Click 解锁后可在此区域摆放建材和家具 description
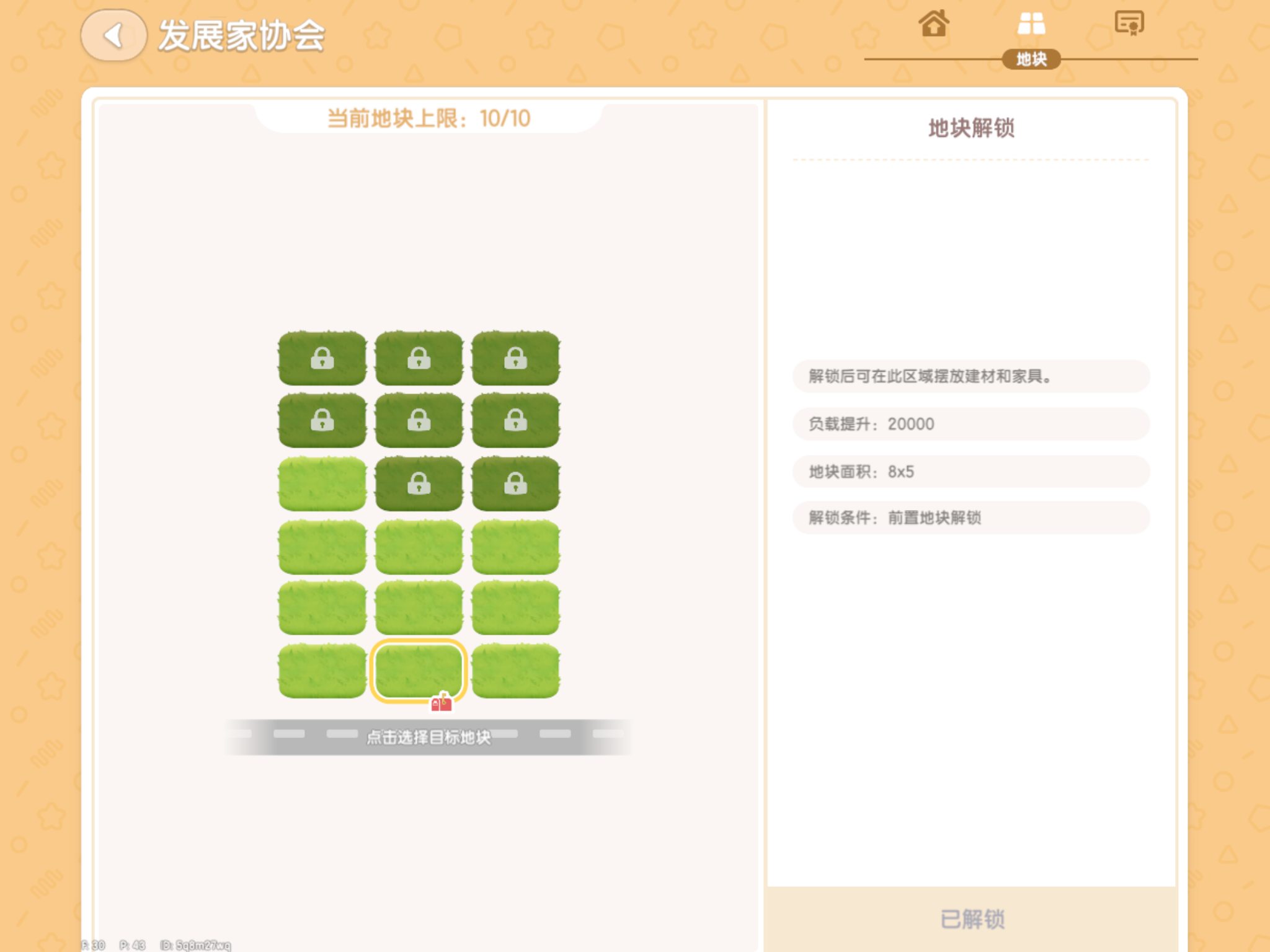 [971, 376]
